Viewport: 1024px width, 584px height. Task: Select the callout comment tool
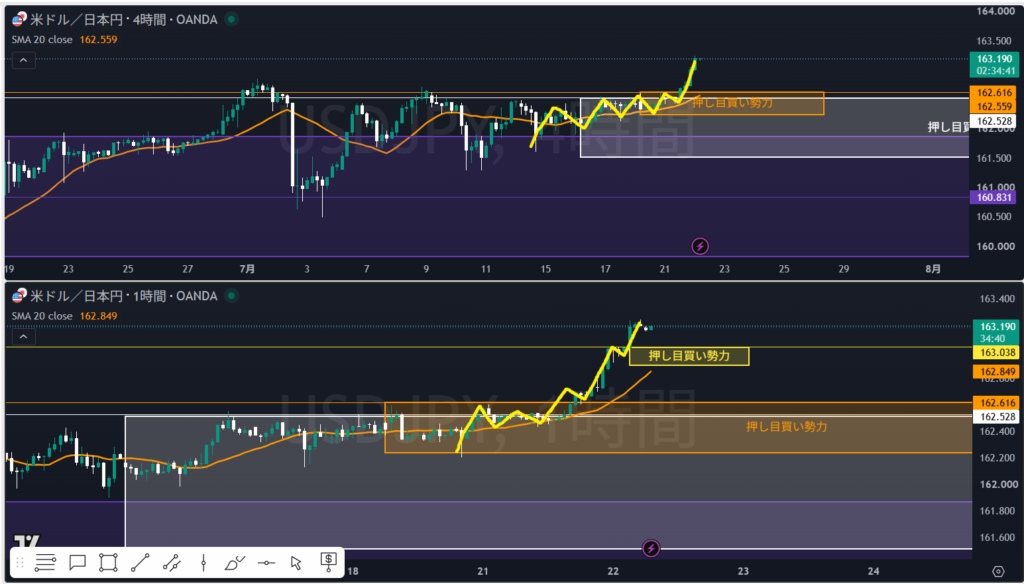pyautogui.click(x=77, y=562)
